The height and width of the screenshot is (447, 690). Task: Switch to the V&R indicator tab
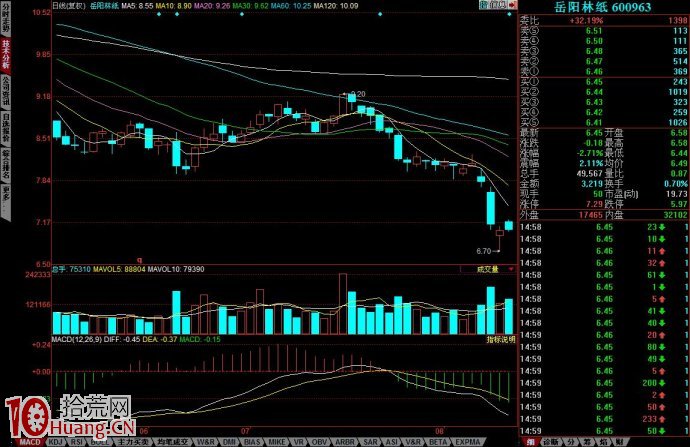coord(413,442)
